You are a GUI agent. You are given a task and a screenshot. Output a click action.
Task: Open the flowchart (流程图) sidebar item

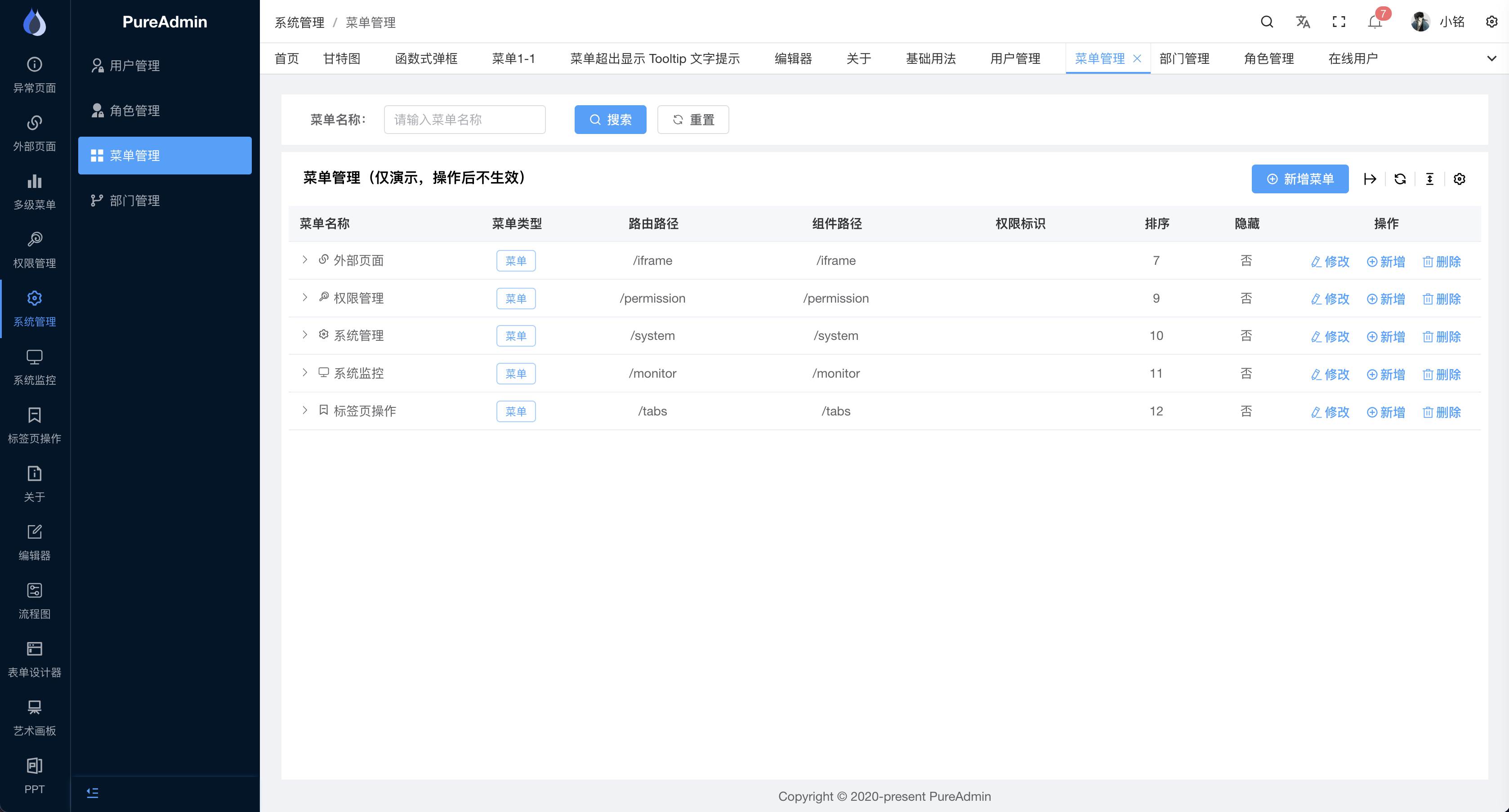[x=35, y=600]
